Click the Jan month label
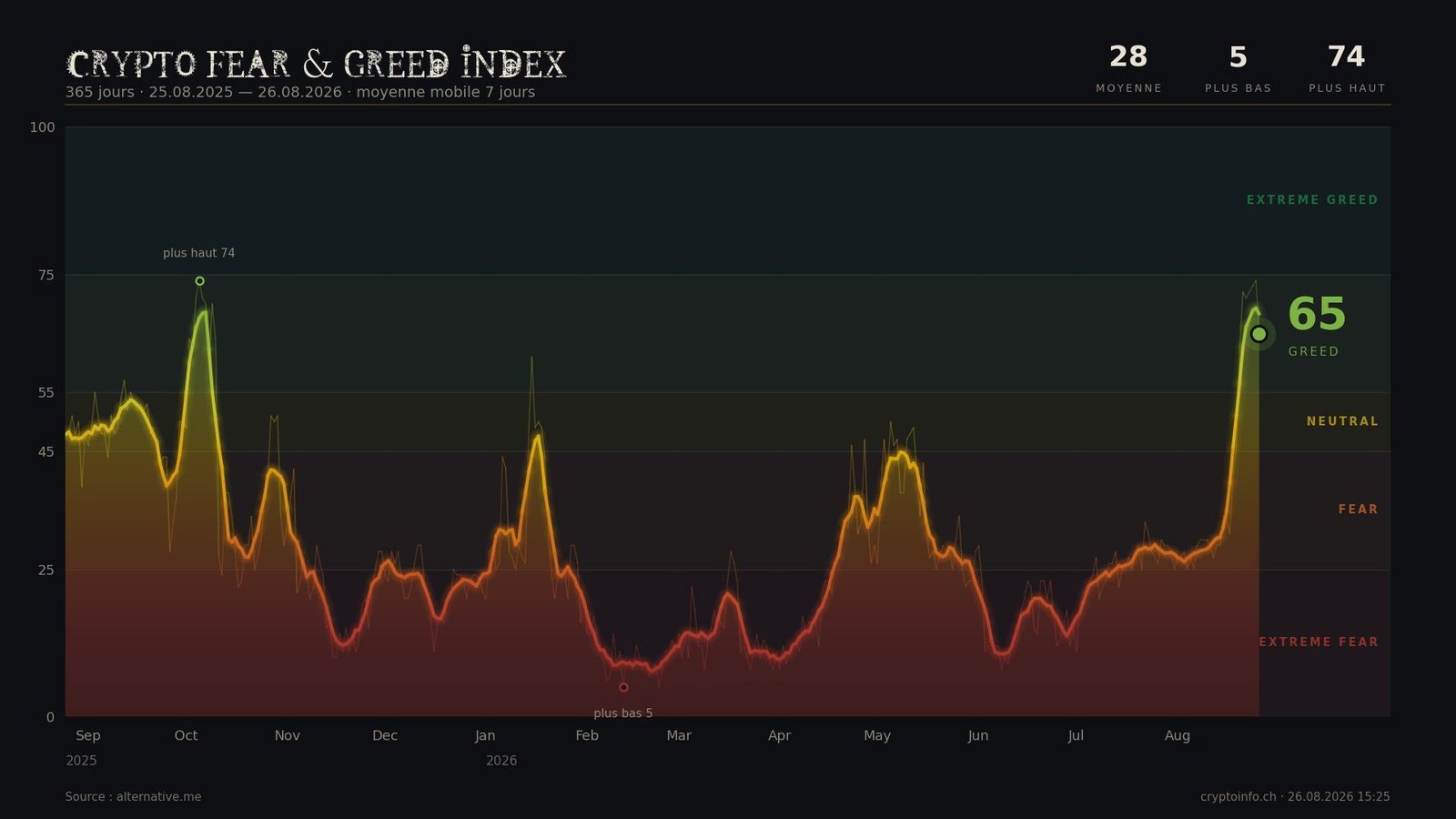This screenshot has width=1456, height=819. pos(485,735)
